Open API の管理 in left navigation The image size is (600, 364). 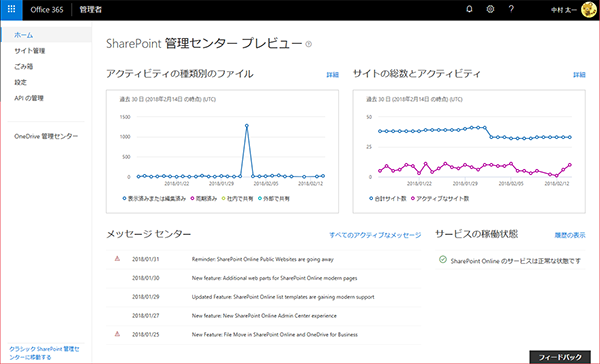(x=29, y=98)
